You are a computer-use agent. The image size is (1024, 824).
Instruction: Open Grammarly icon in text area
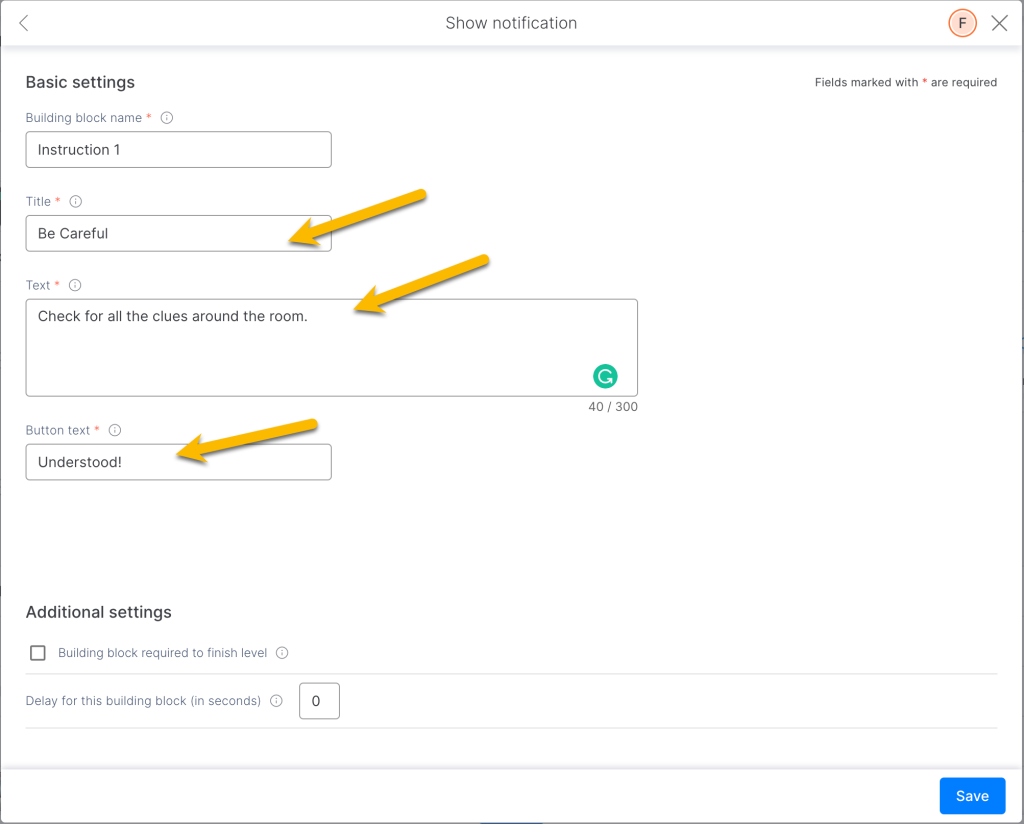605,376
